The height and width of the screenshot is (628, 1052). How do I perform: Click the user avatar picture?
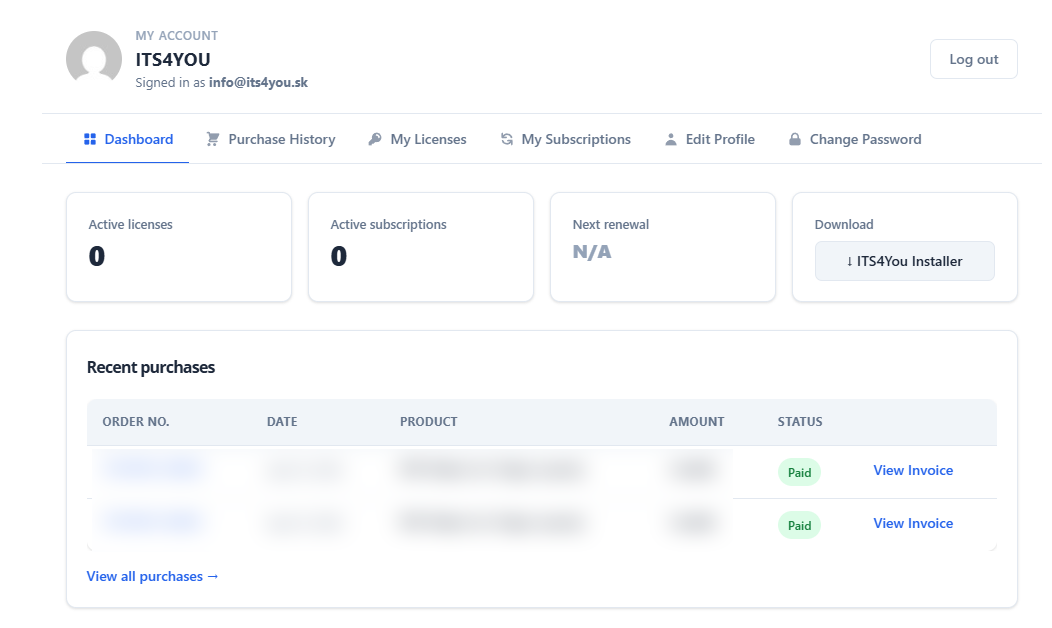click(94, 59)
